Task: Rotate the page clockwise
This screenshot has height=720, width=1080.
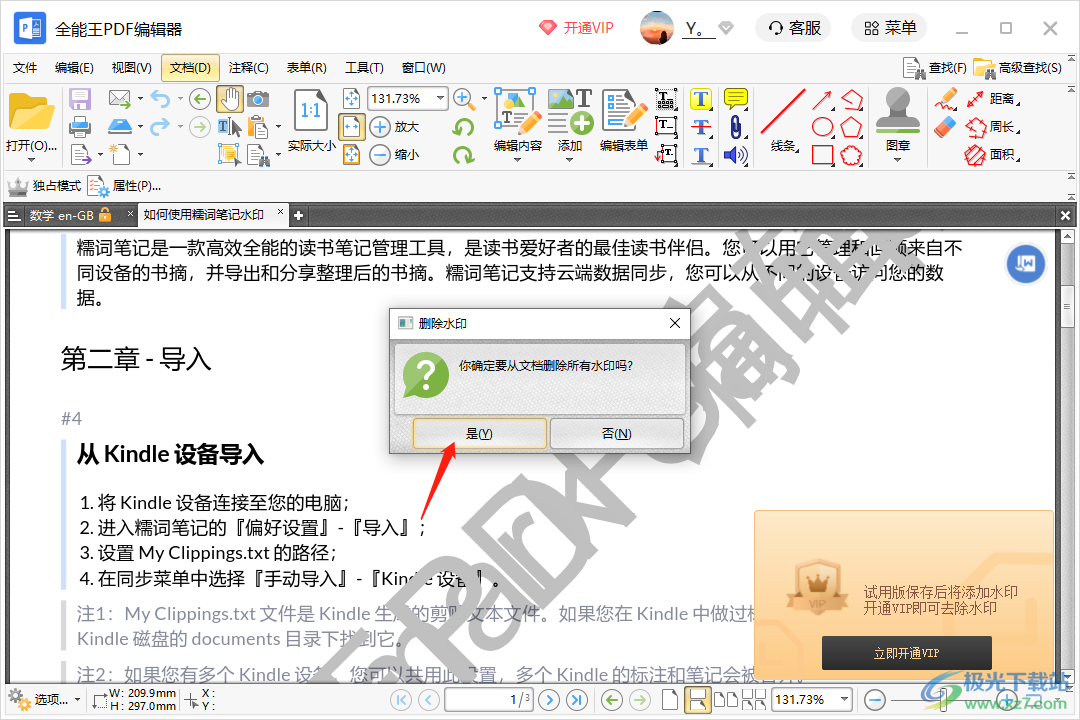Action: tap(464, 155)
